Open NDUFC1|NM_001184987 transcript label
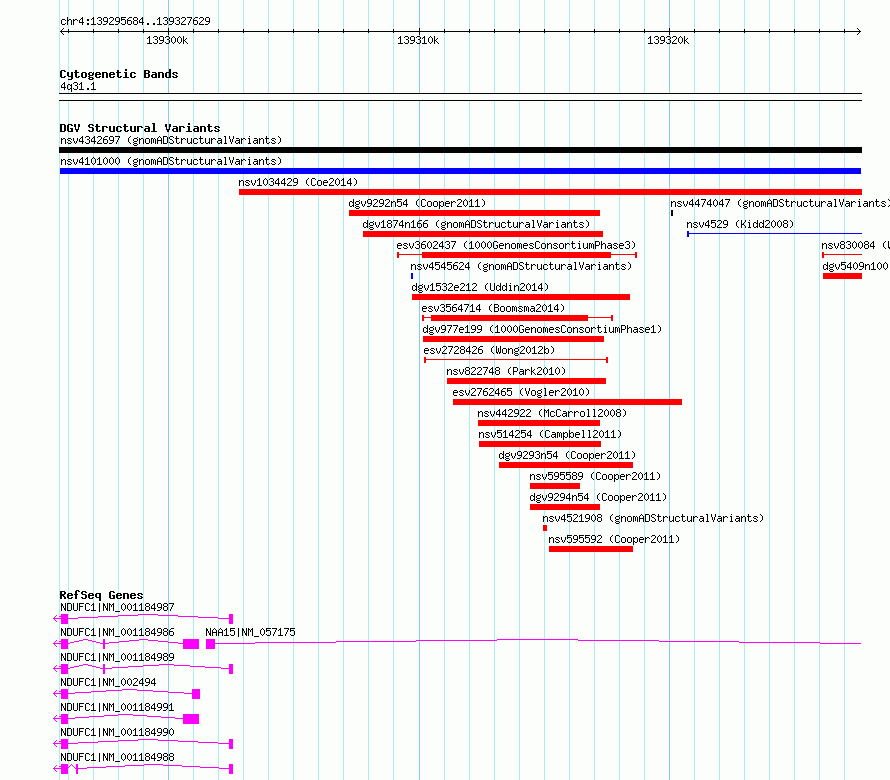 click(x=117, y=607)
